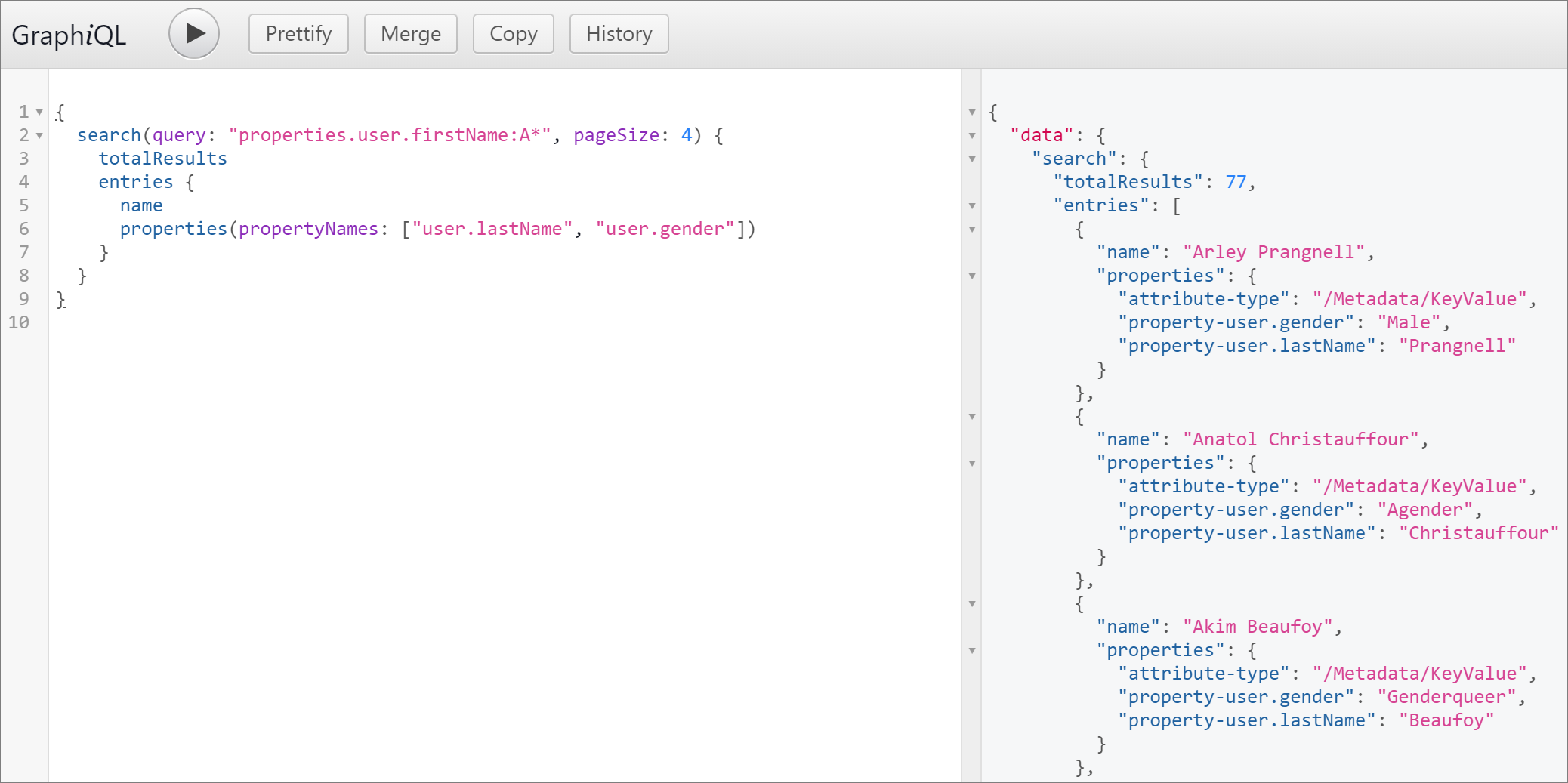Fold the "search" object in results
This screenshot has height=783, width=1568.
coord(972,159)
